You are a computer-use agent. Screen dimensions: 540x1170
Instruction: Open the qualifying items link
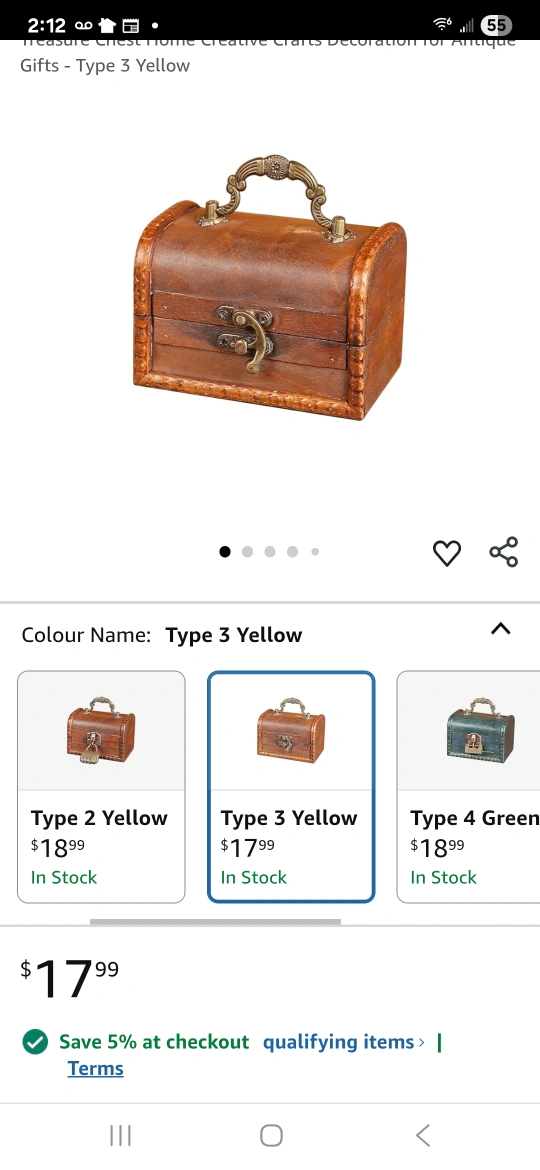click(338, 1042)
